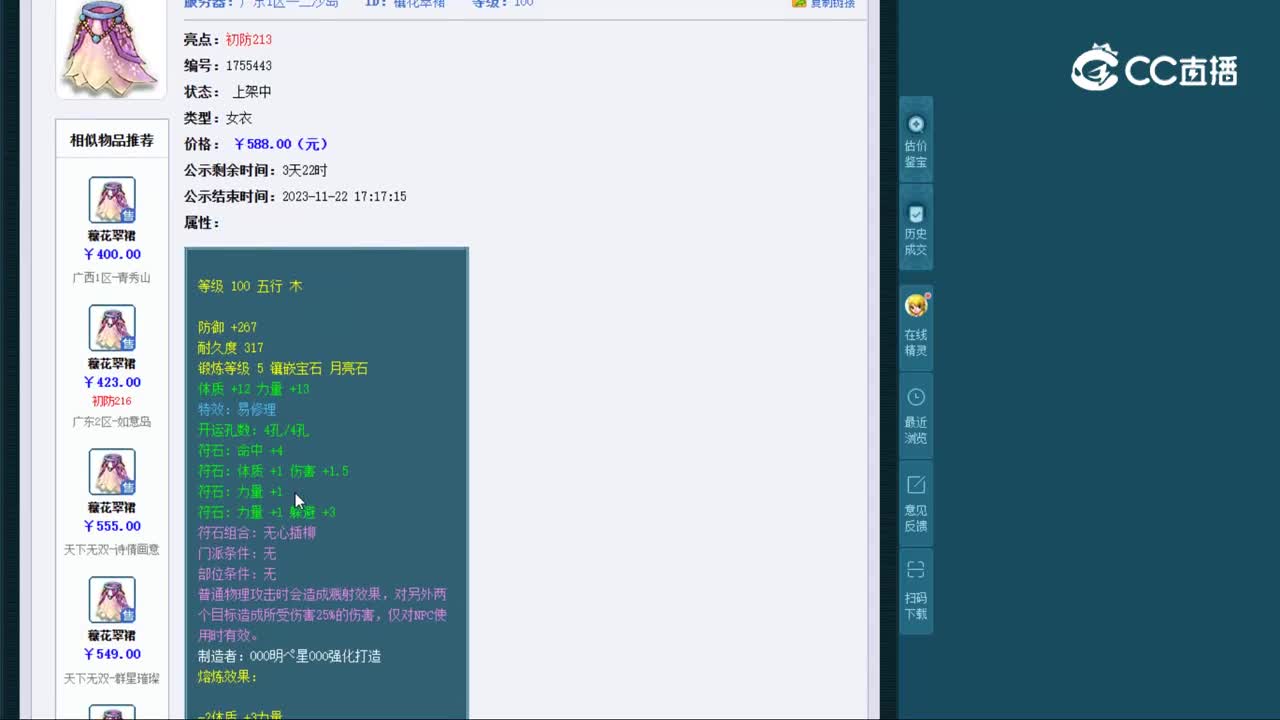Open the 历史成交 trade history sidebar button

[916, 227]
